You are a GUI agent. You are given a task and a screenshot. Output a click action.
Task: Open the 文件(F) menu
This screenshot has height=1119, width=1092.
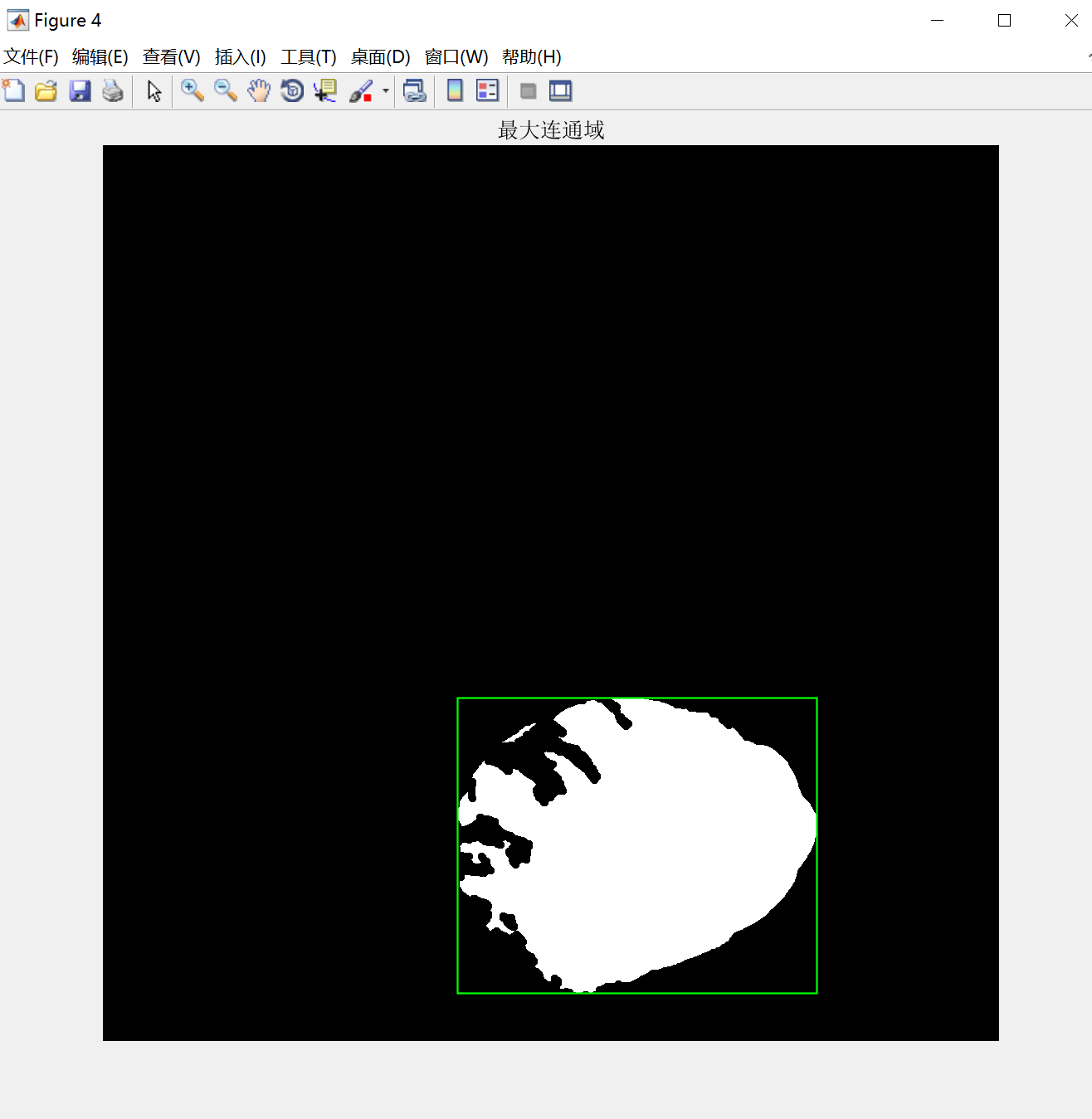32,57
